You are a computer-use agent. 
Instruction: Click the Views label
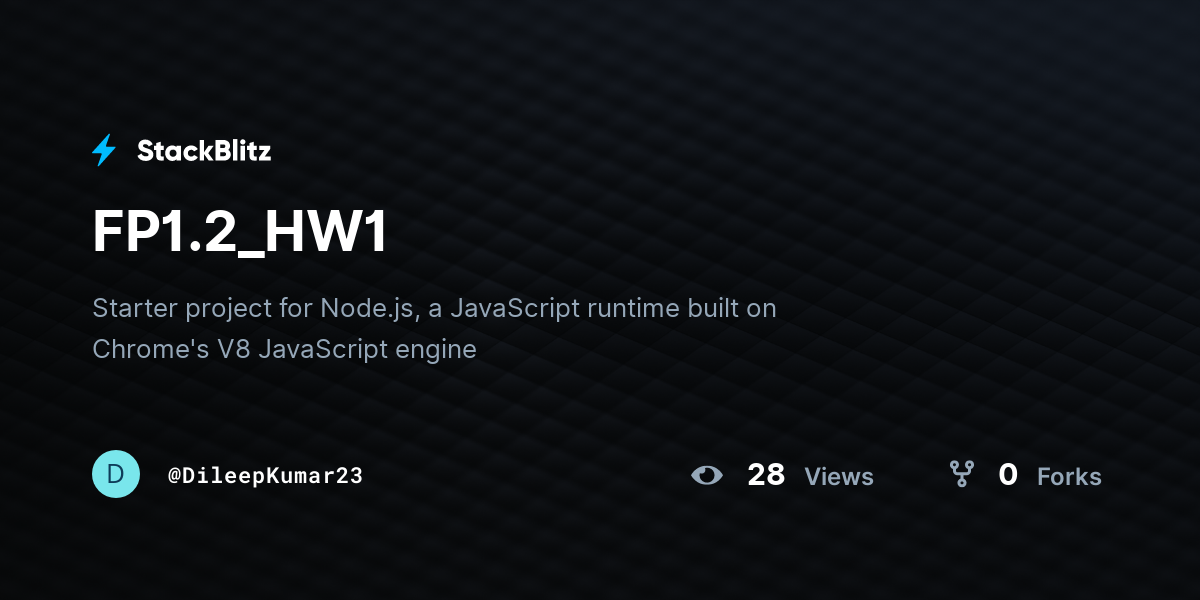point(839,477)
